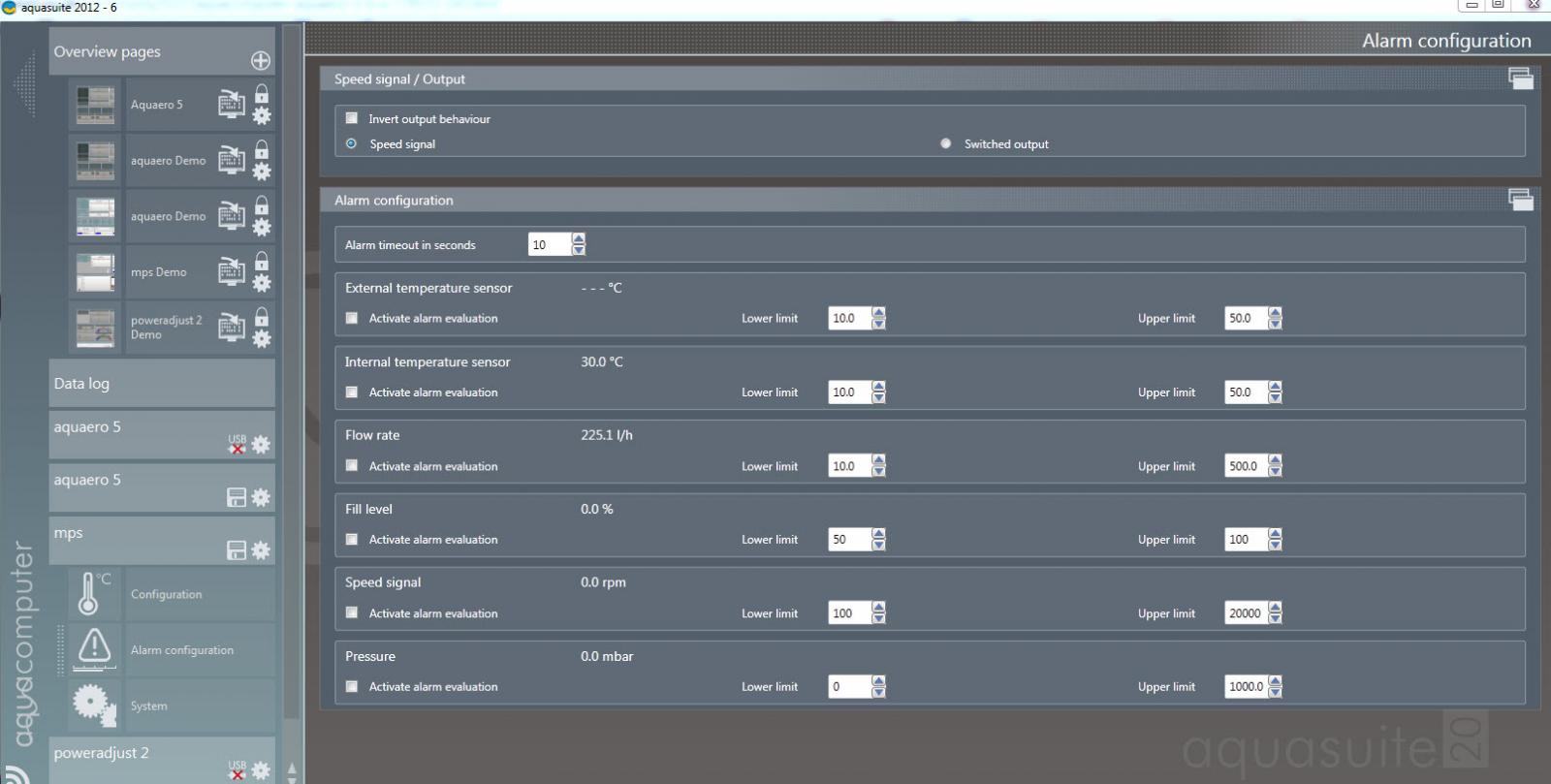The image size is (1551, 784).
Task: Collapse the sidebar with dotted arrow
Action: 24,85
